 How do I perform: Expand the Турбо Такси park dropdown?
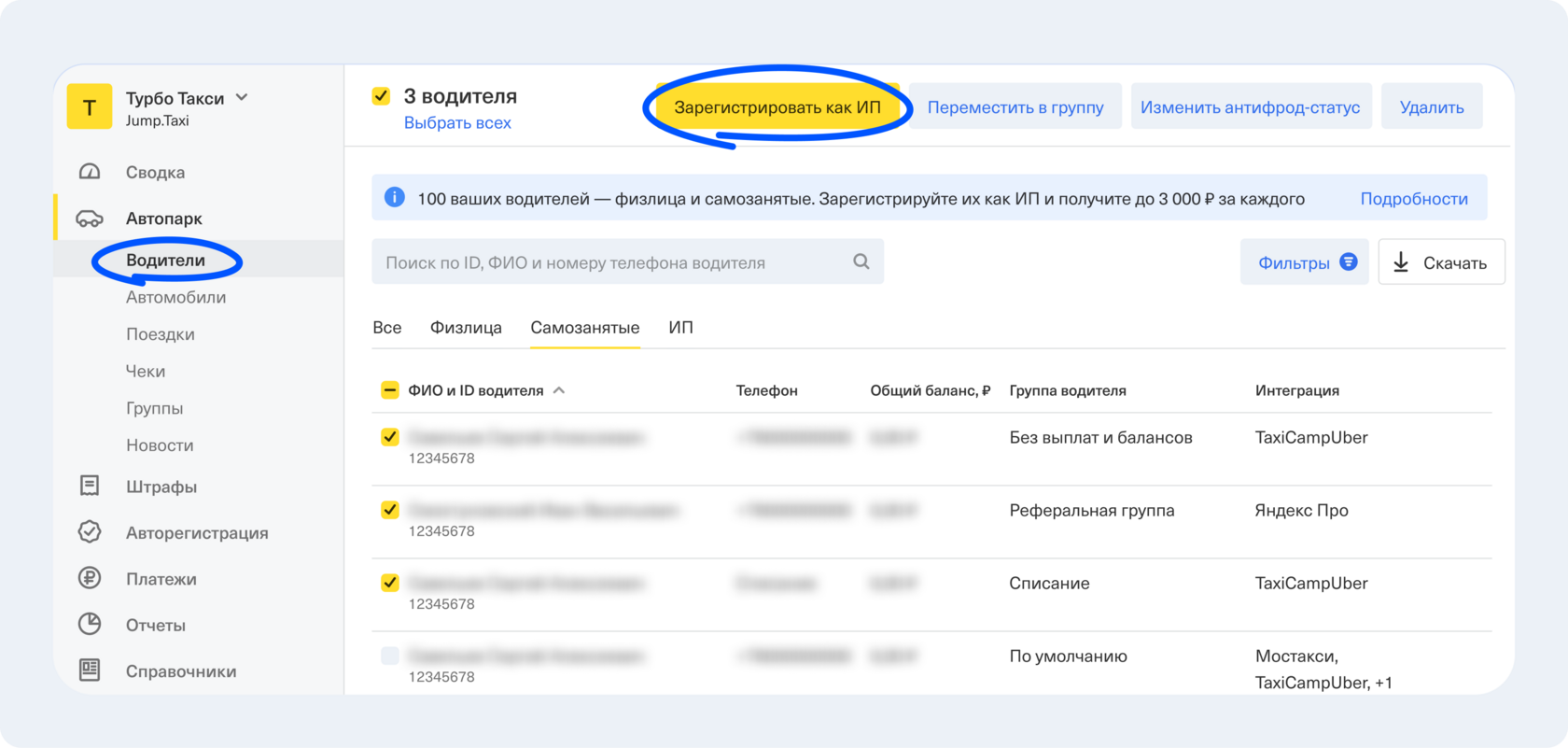click(242, 98)
